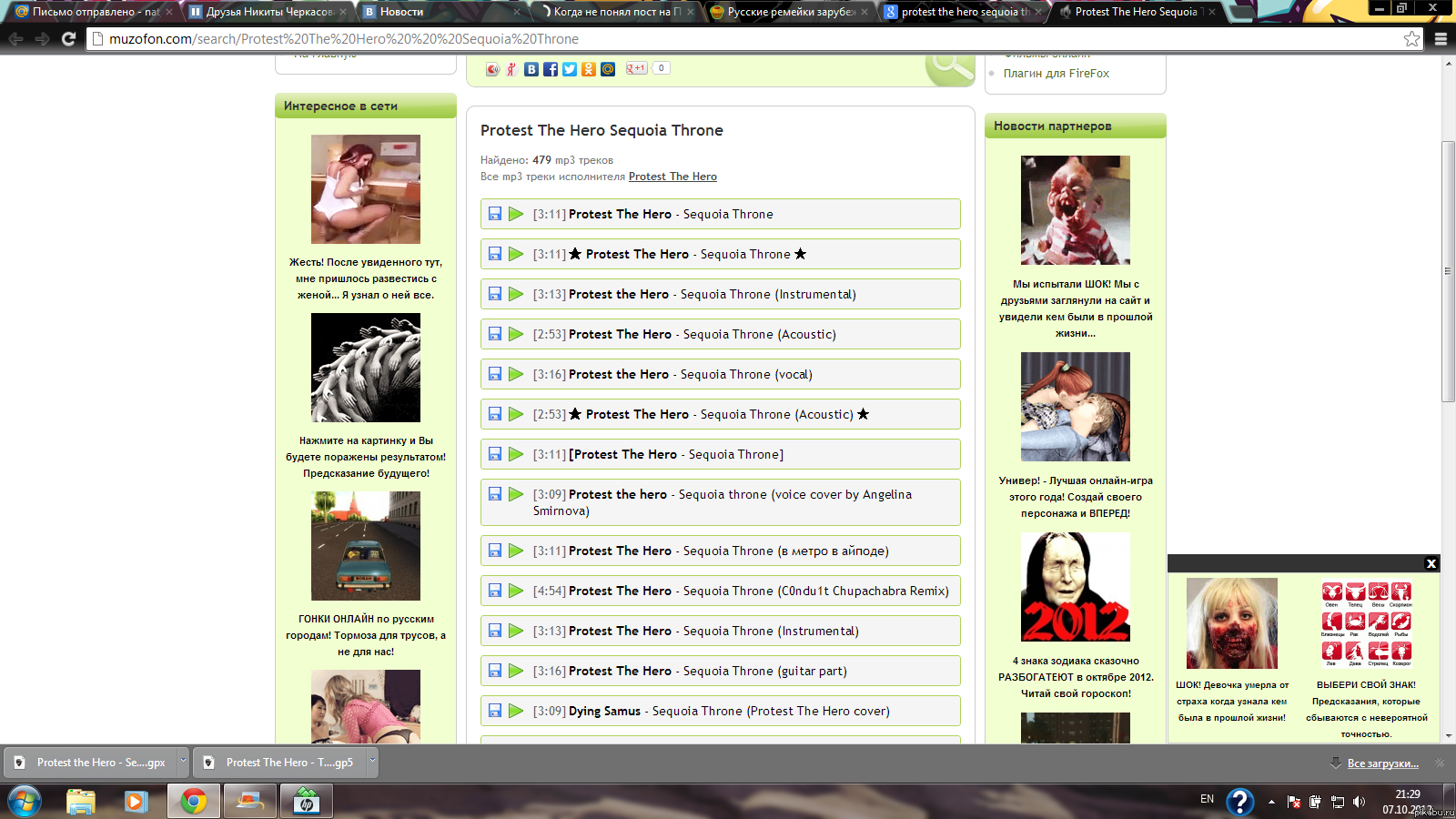Image resolution: width=1456 pixels, height=819 pixels.
Task: Click the Google +1 button
Action: point(636,68)
